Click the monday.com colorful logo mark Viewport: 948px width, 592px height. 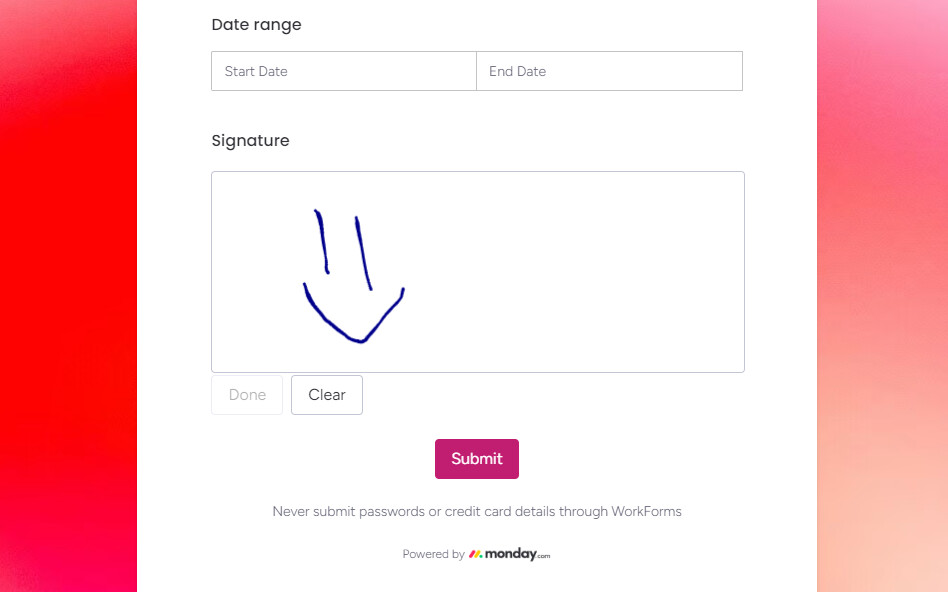pos(475,554)
